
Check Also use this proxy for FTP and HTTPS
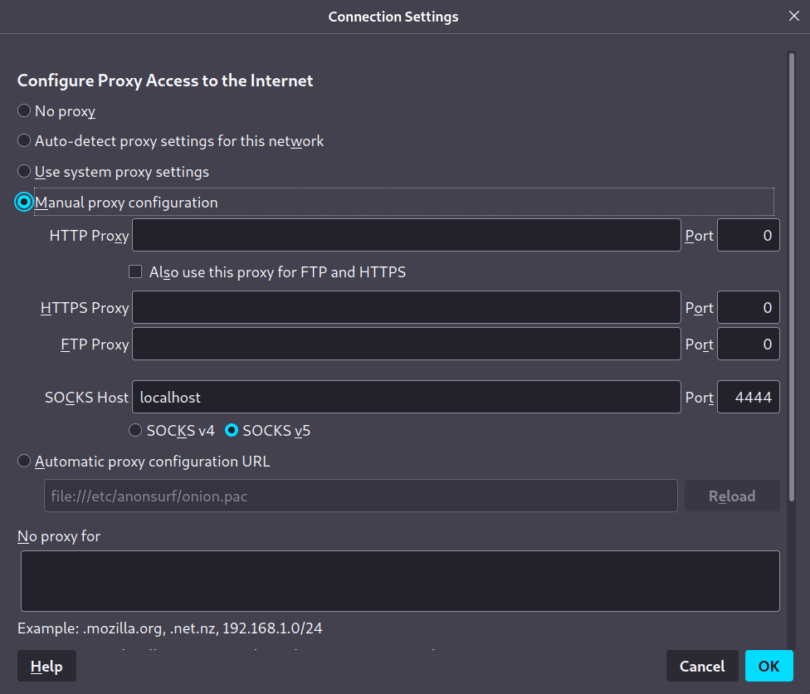(135, 271)
